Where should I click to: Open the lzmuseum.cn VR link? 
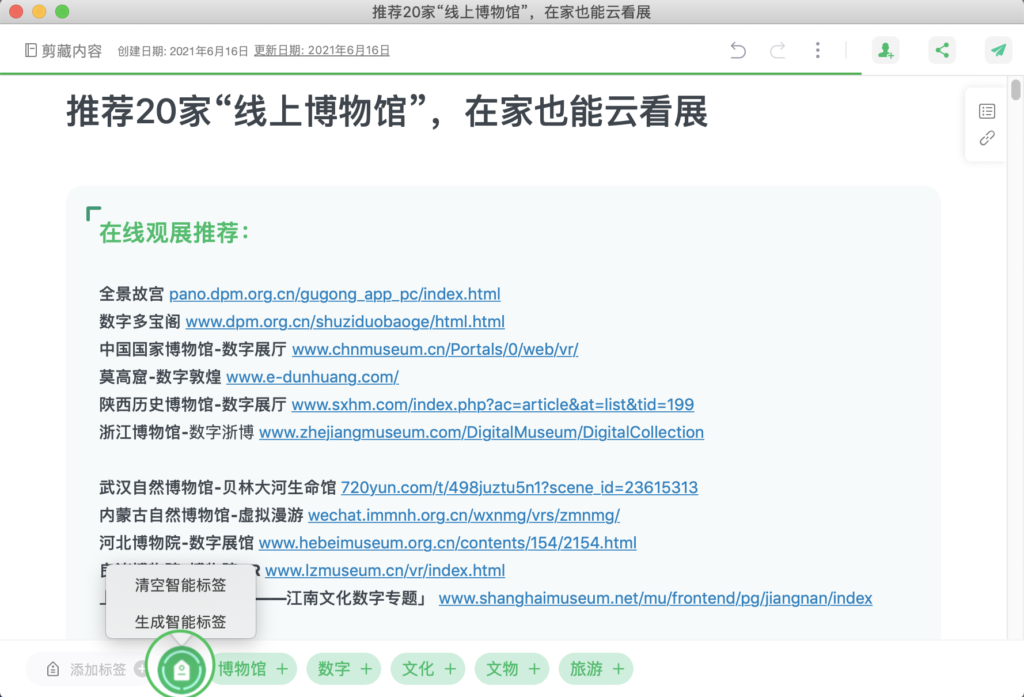[x=385, y=570]
